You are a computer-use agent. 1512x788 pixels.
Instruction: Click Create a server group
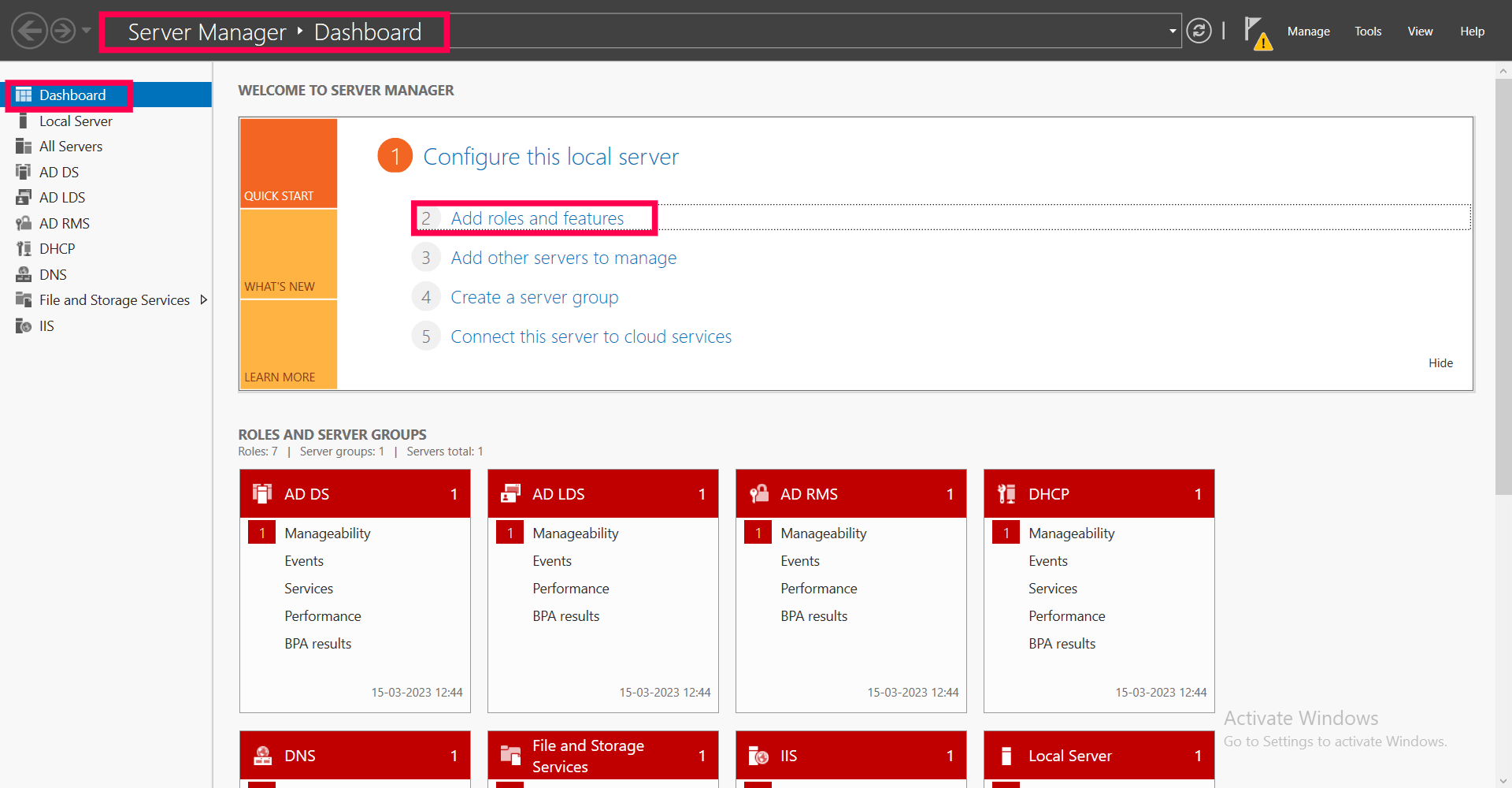534,297
